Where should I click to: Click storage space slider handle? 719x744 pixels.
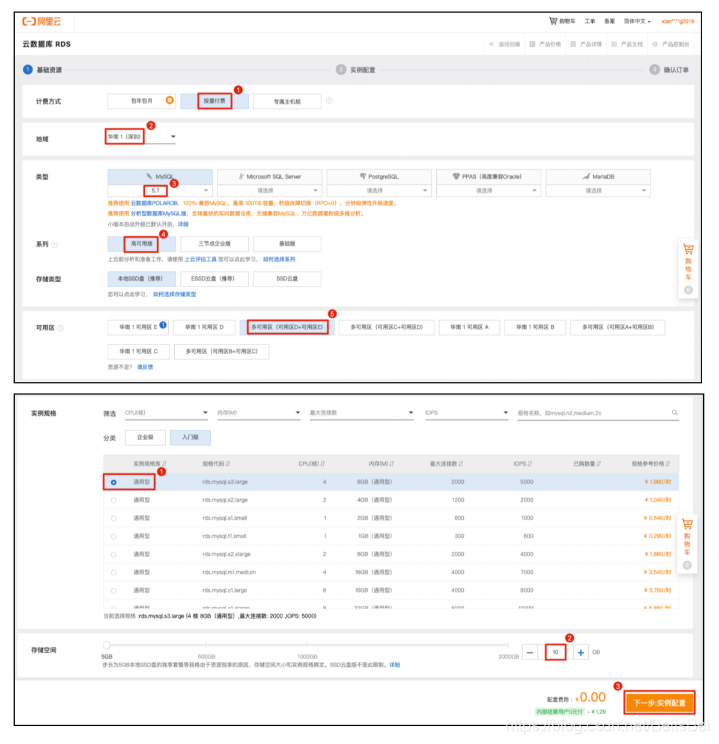coord(107,645)
